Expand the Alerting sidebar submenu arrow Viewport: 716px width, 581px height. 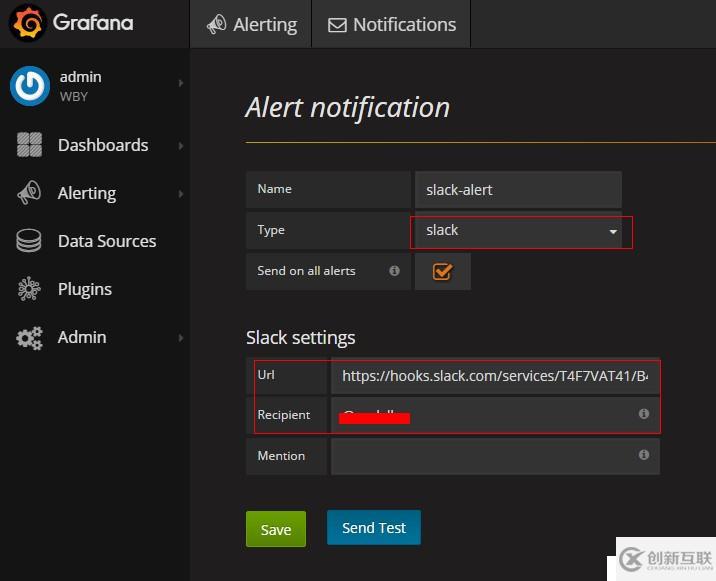181,194
